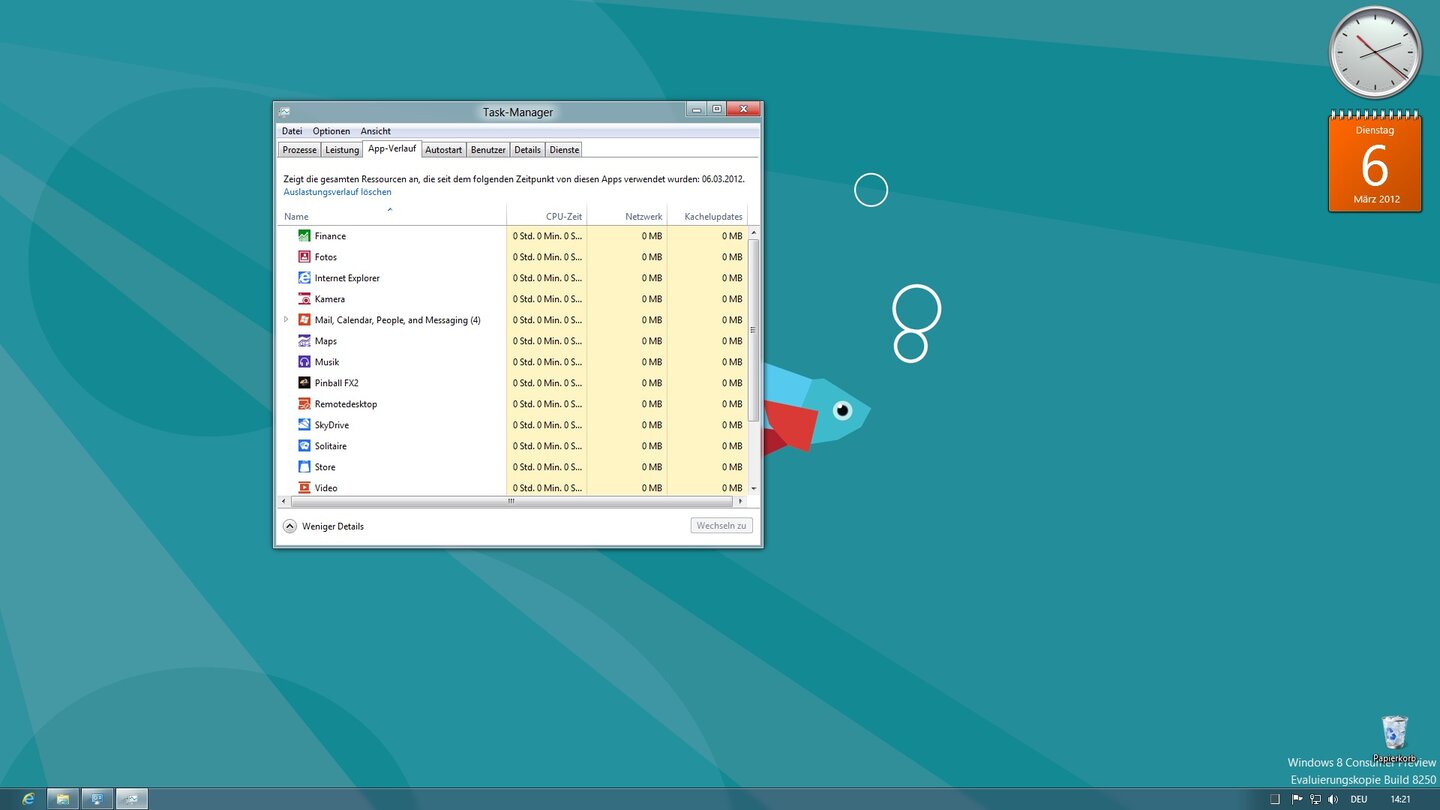Click the Action Center flag icon
1440x810 pixels.
pos(1297,799)
